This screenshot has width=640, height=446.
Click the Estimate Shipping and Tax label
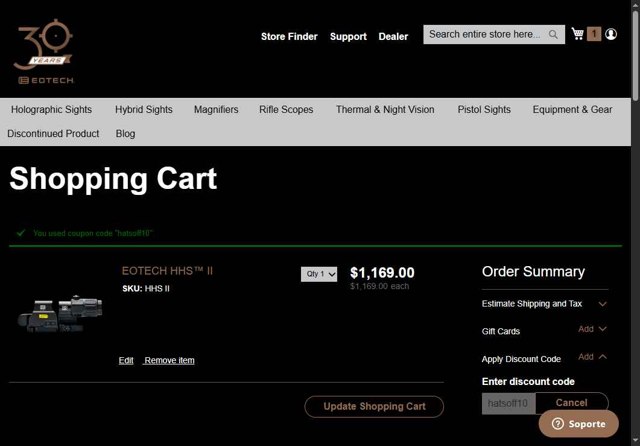tap(532, 304)
